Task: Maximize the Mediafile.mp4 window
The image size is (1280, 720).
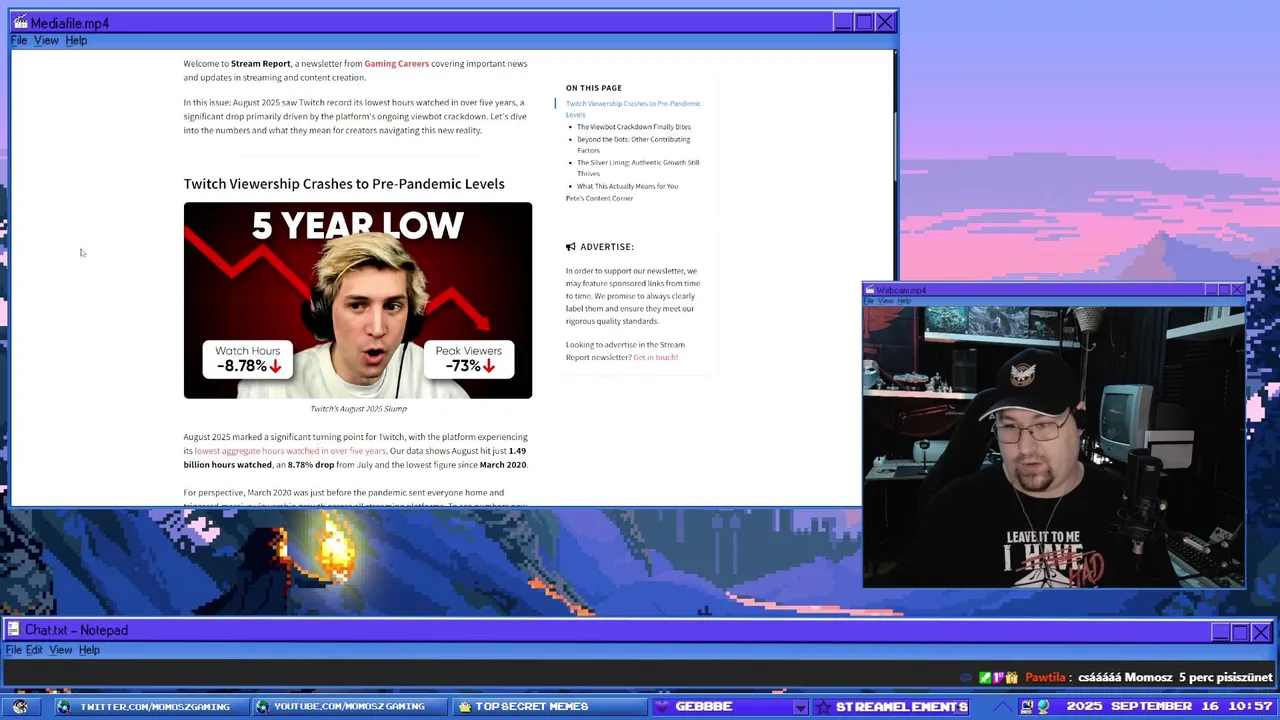Action: tap(864, 22)
